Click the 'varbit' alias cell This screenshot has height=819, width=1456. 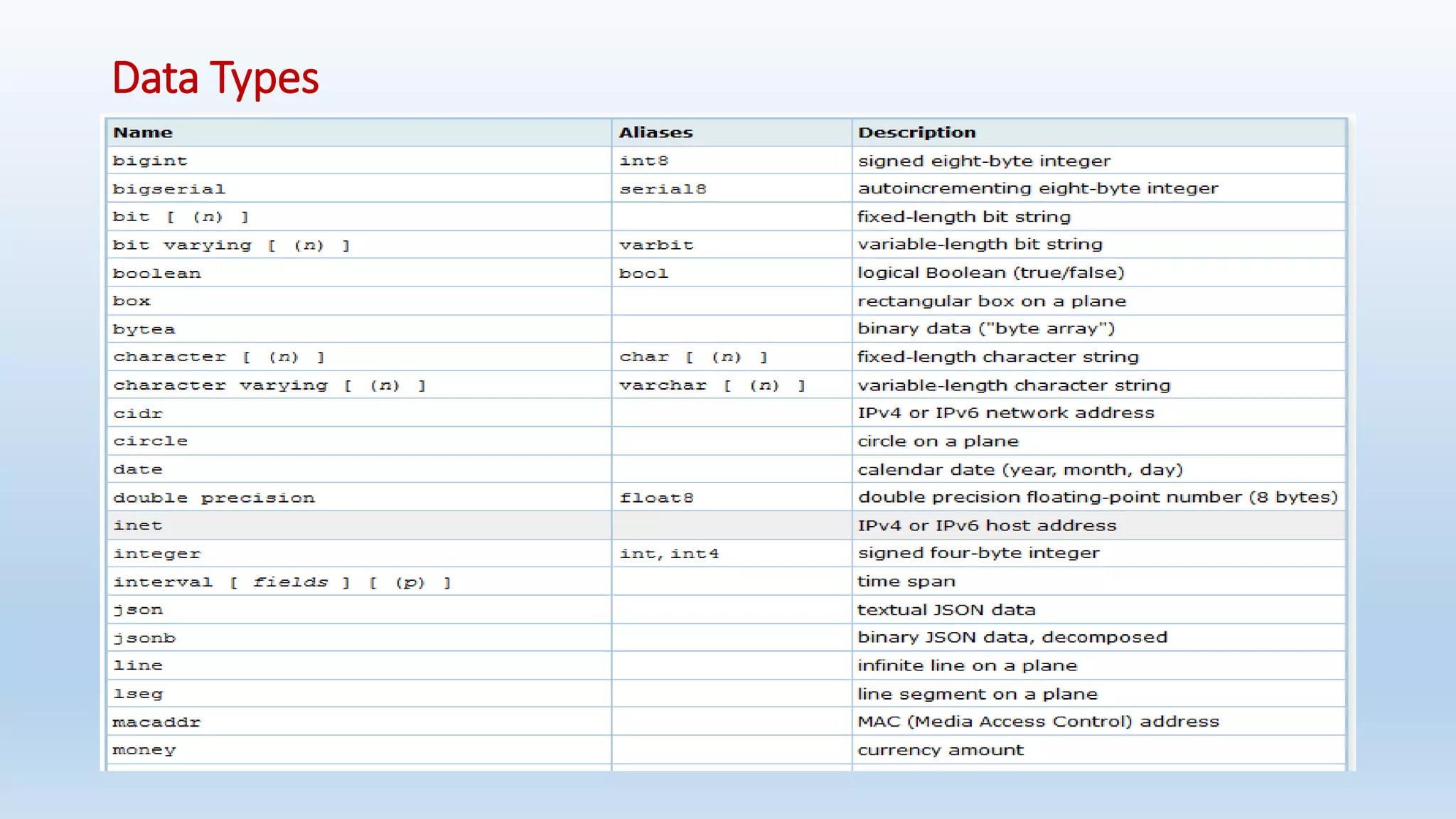point(732,245)
